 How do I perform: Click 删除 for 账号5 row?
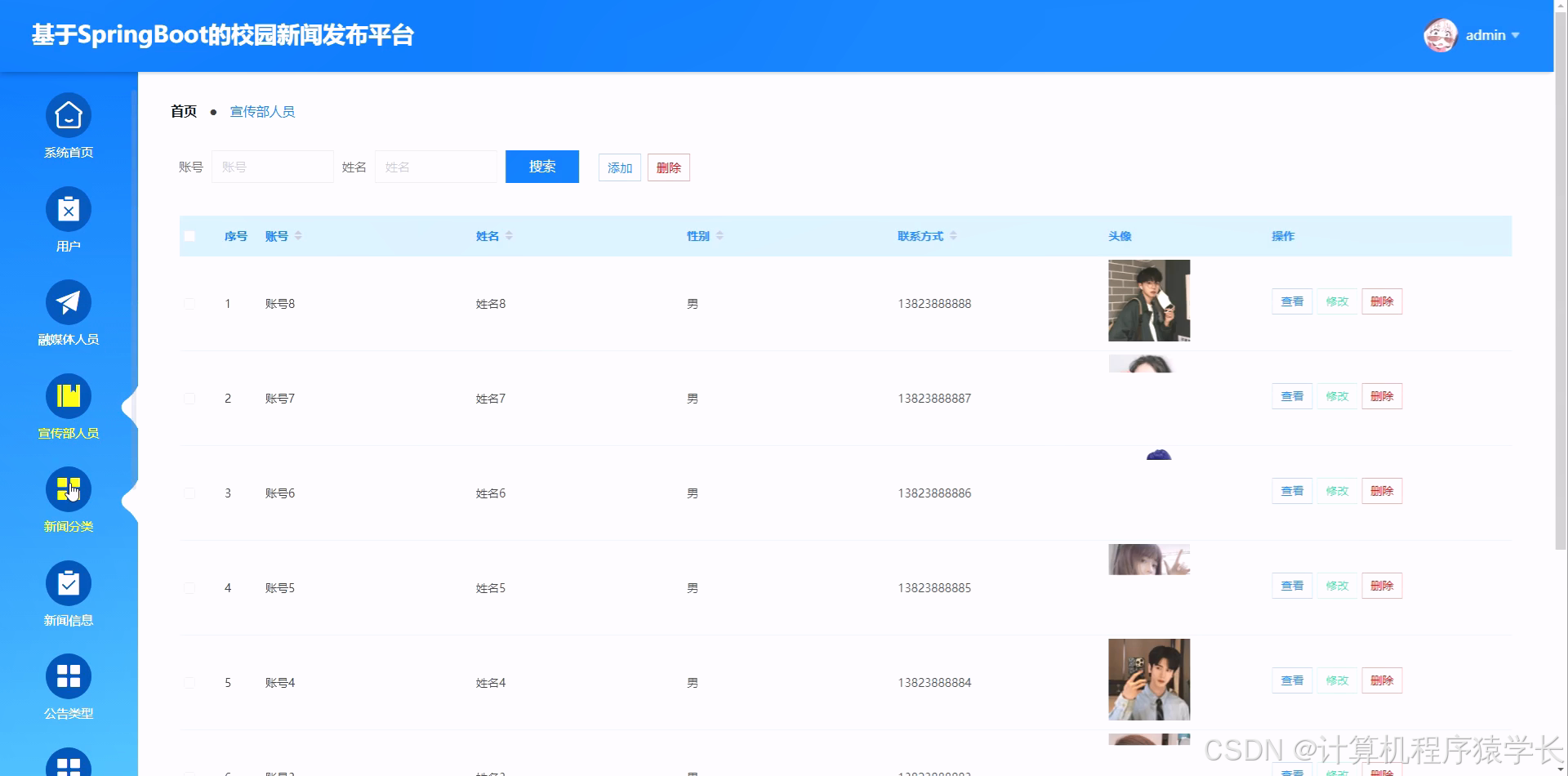[1382, 586]
